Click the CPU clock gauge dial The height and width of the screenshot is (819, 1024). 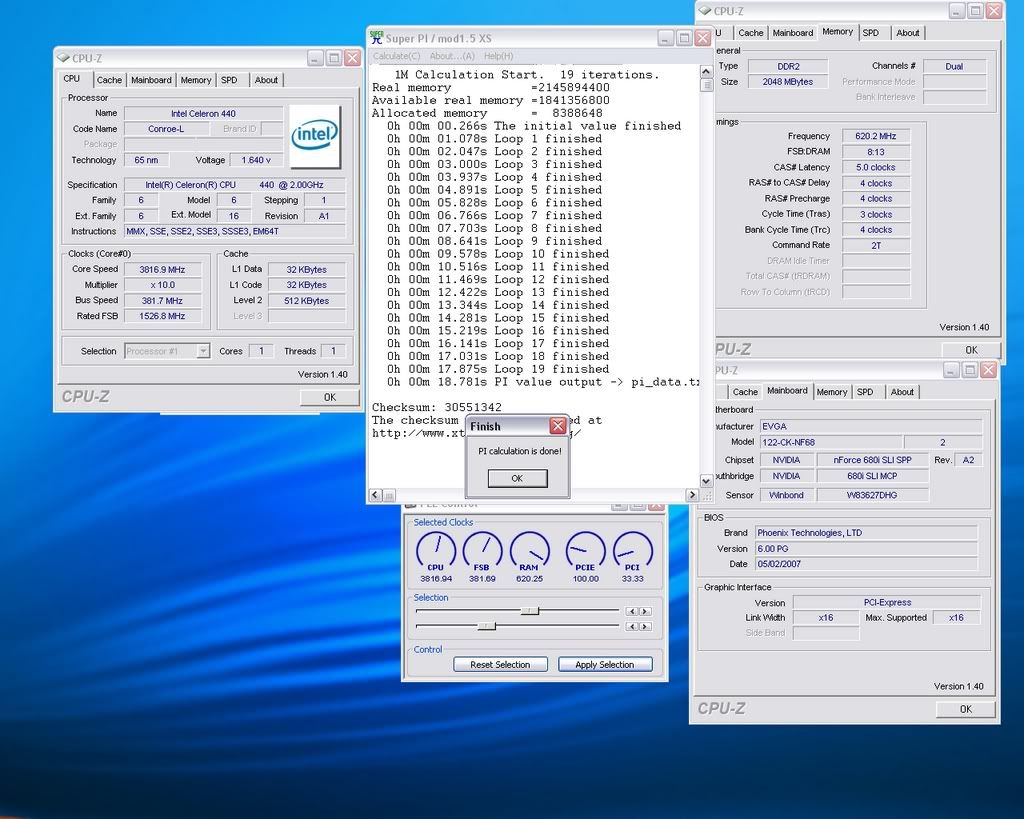coord(436,551)
